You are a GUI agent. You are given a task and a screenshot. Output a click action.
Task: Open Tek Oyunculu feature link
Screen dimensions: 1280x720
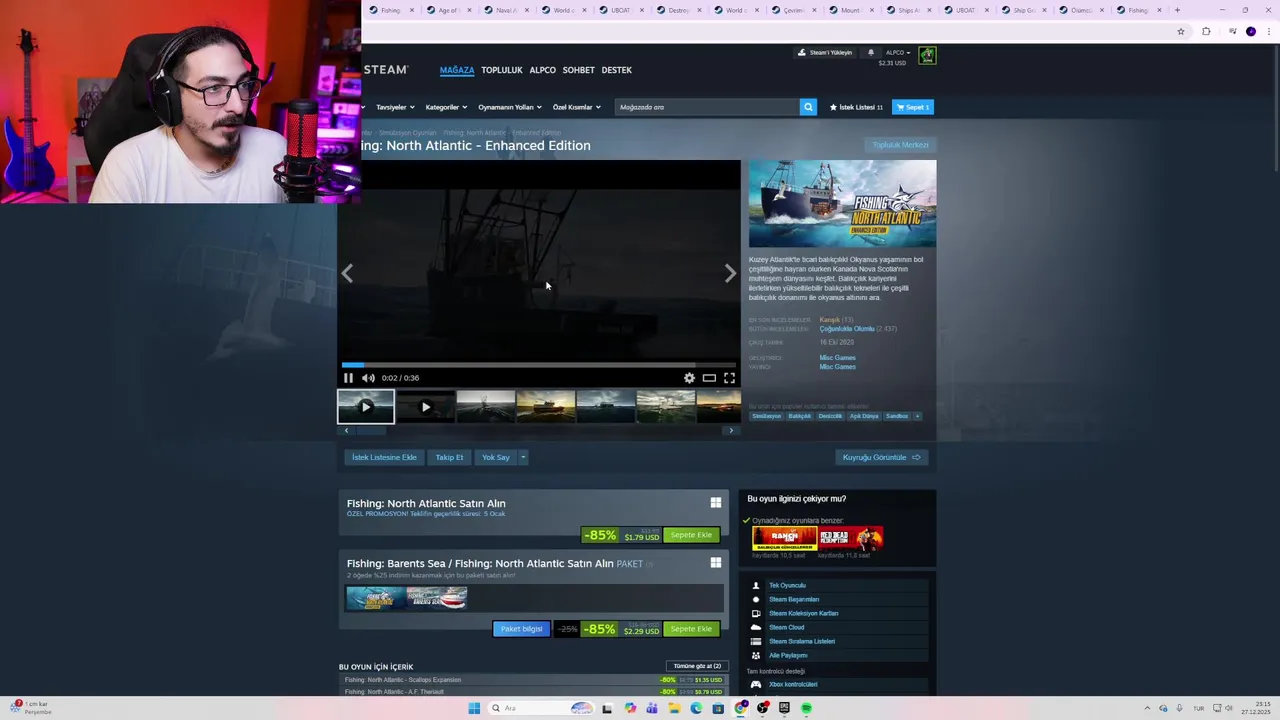(787, 585)
